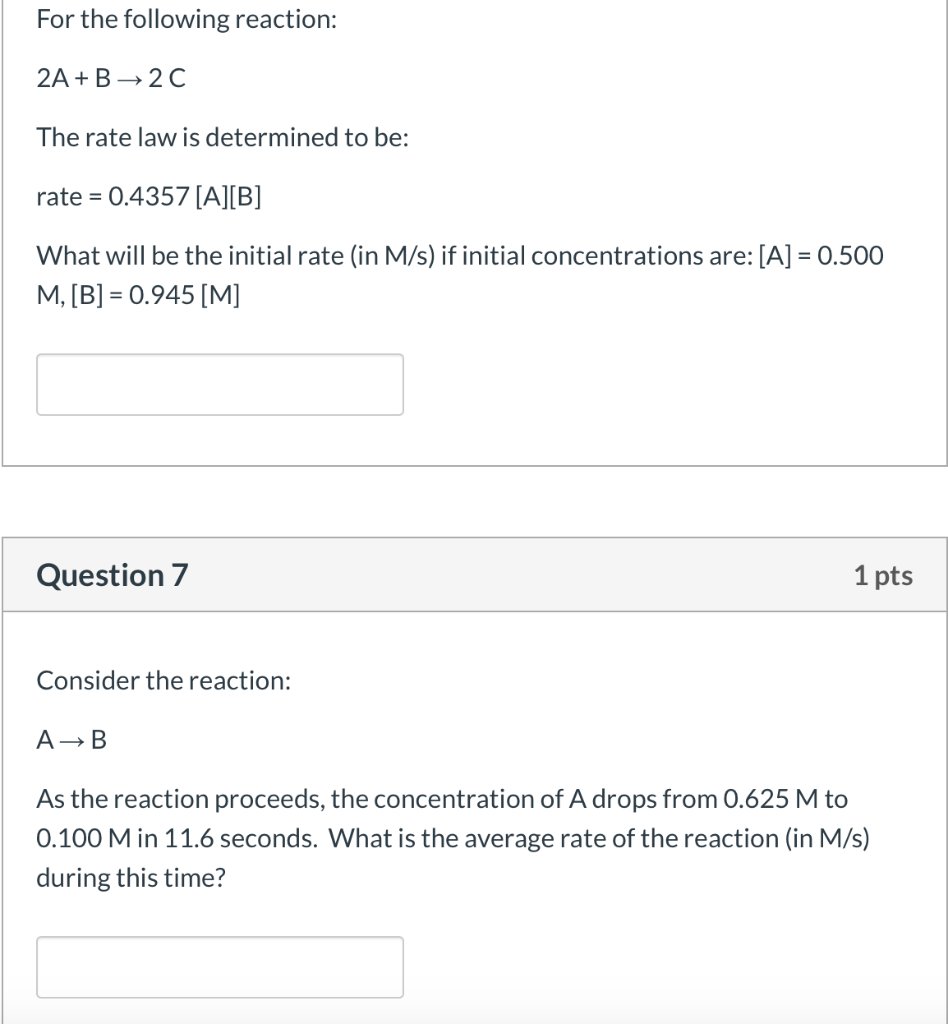Click the value 0.625 M in Question 7
This screenshot has height=1024, width=948.
click(761, 798)
